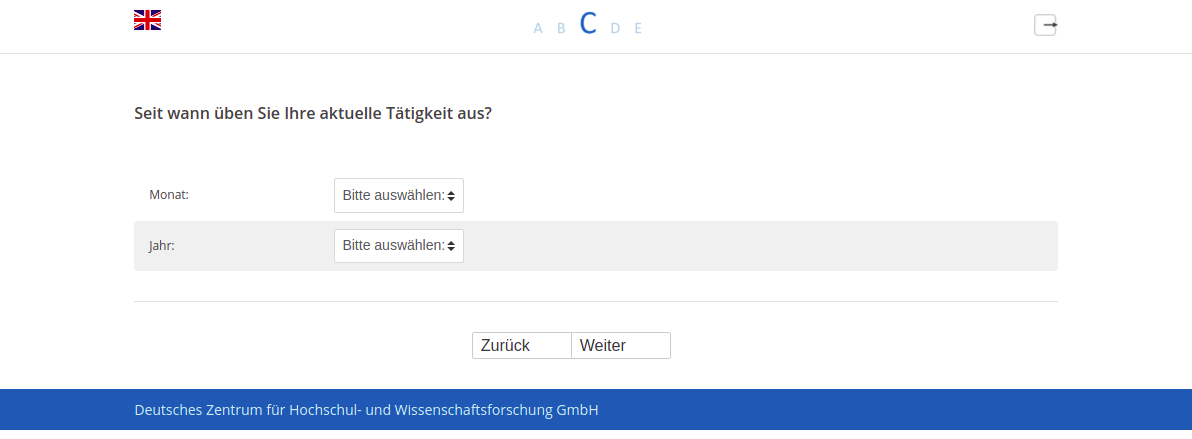Click the Jahr: label
Viewport: 1192px width, 439px height.
[x=162, y=246]
